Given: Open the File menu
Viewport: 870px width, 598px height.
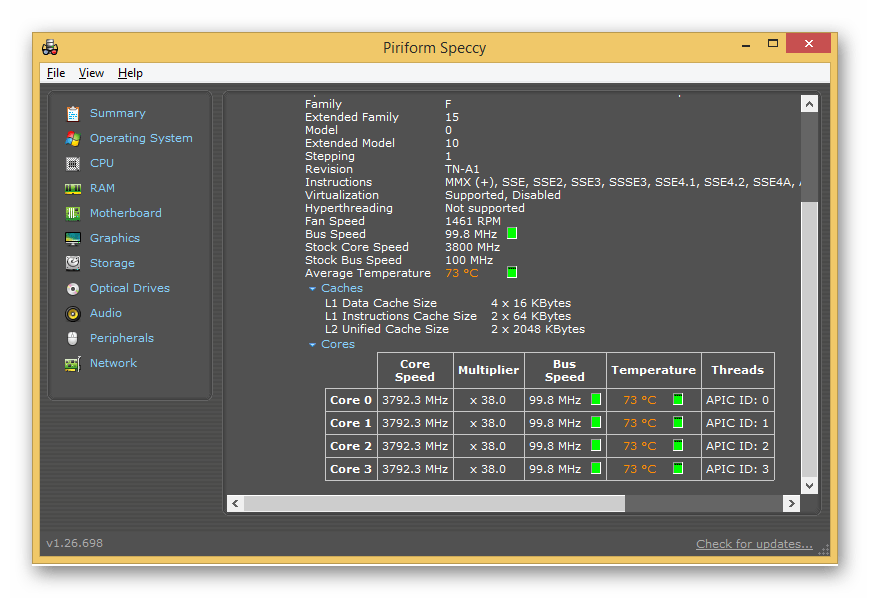Looking at the screenshot, I should pyautogui.click(x=56, y=73).
